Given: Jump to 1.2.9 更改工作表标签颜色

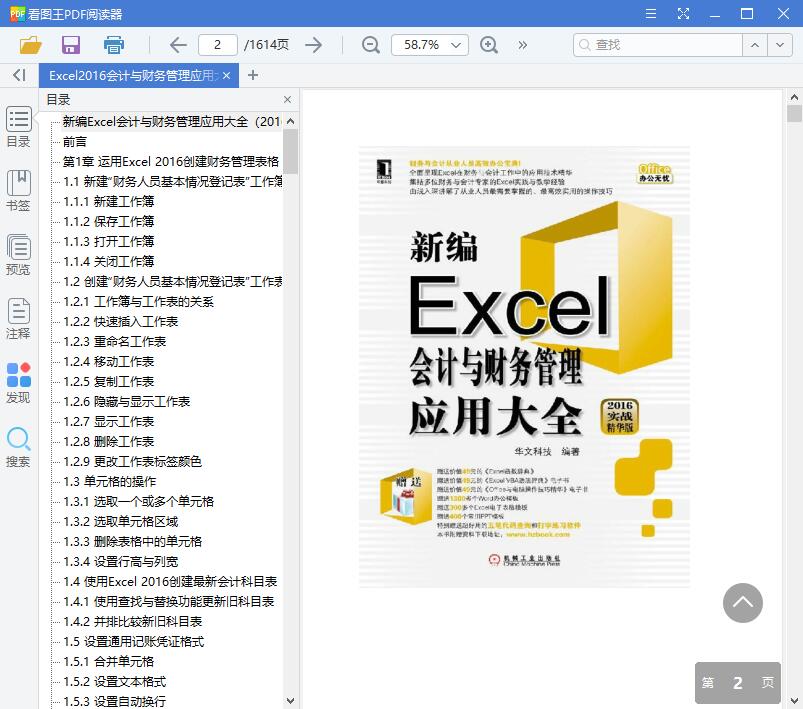Looking at the screenshot, I should click(133, 461).
